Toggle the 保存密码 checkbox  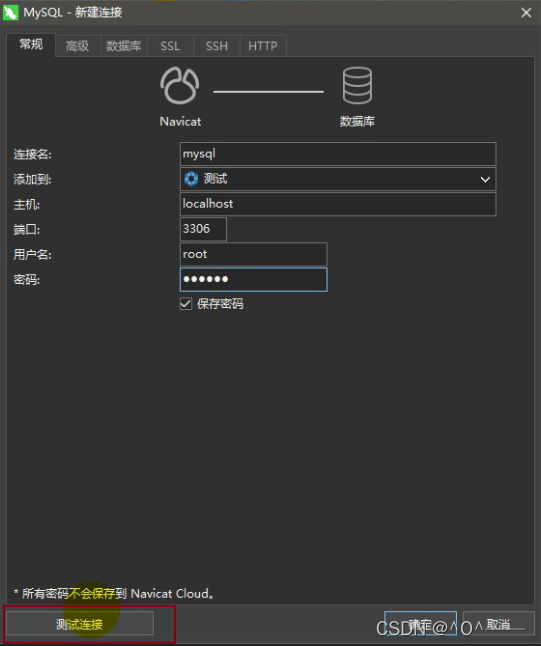[186, 304]
